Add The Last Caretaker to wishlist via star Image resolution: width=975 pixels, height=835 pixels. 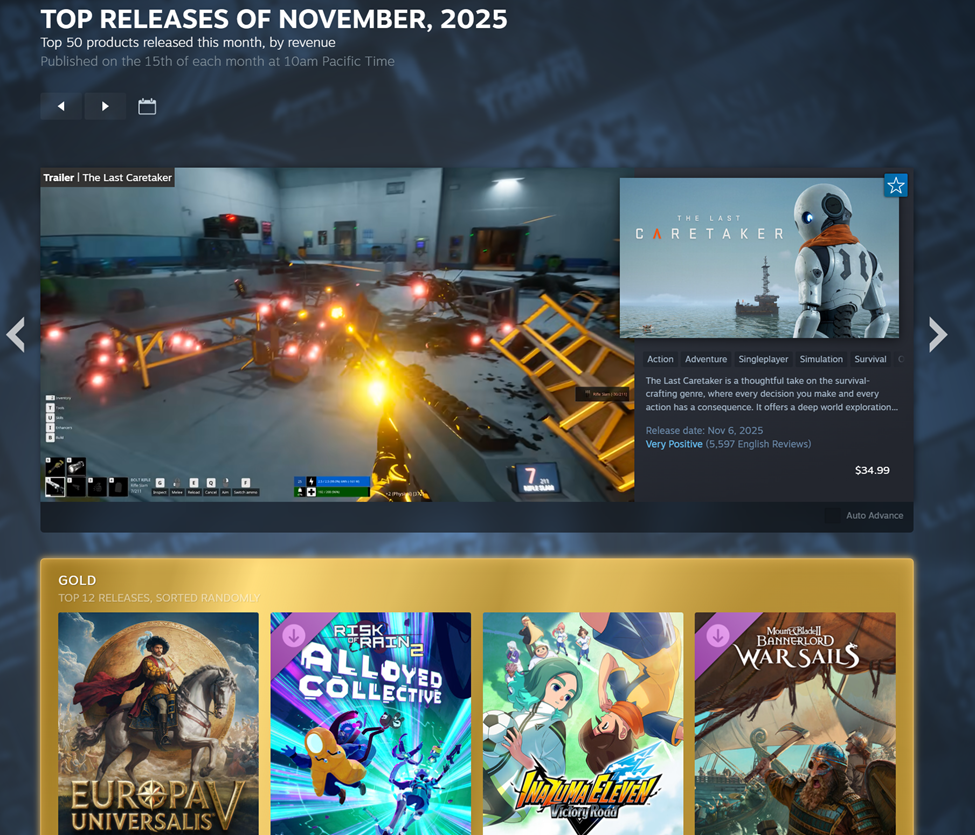click(x=895, y=186)
